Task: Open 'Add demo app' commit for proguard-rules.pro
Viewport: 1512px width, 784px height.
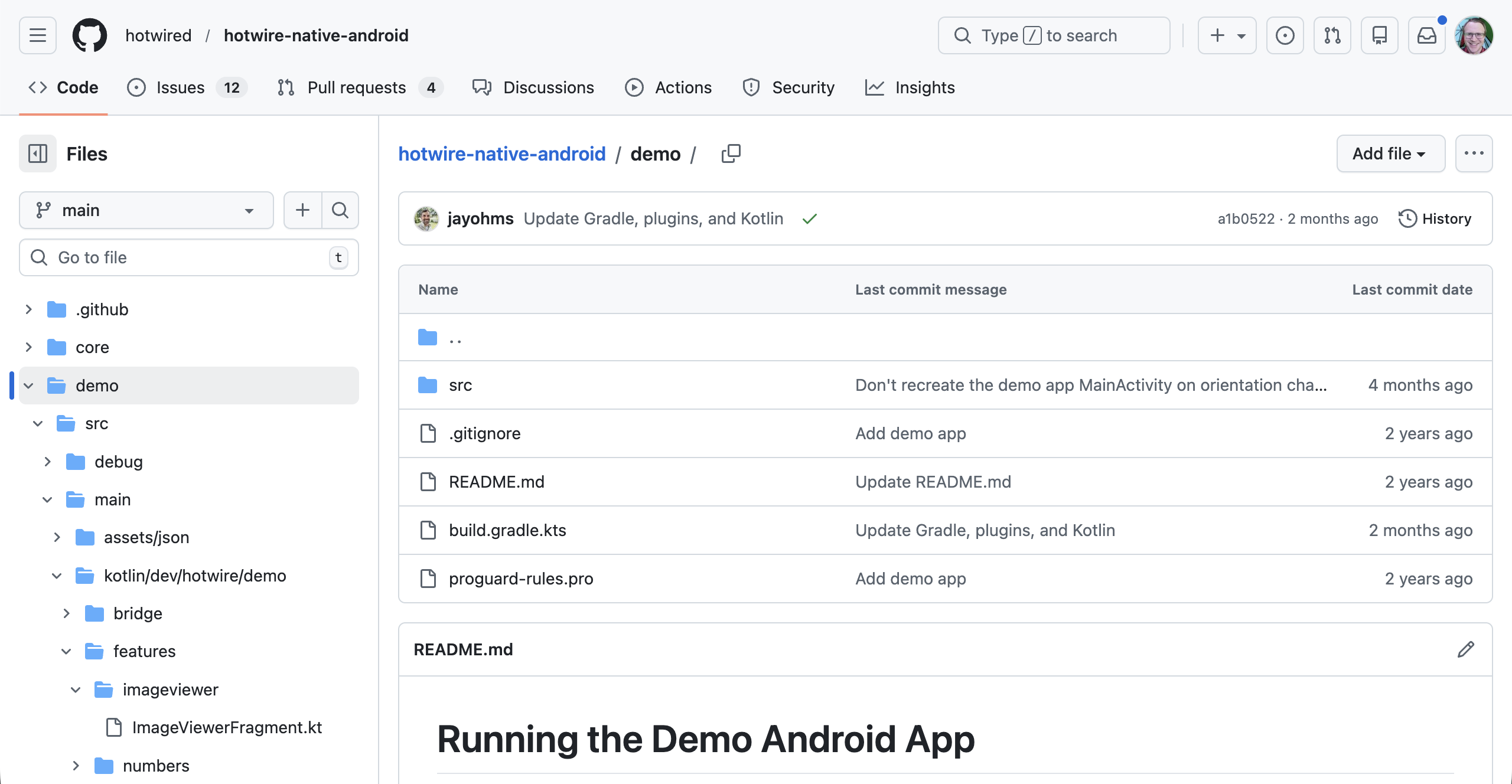Action: [x=911, y=579]
